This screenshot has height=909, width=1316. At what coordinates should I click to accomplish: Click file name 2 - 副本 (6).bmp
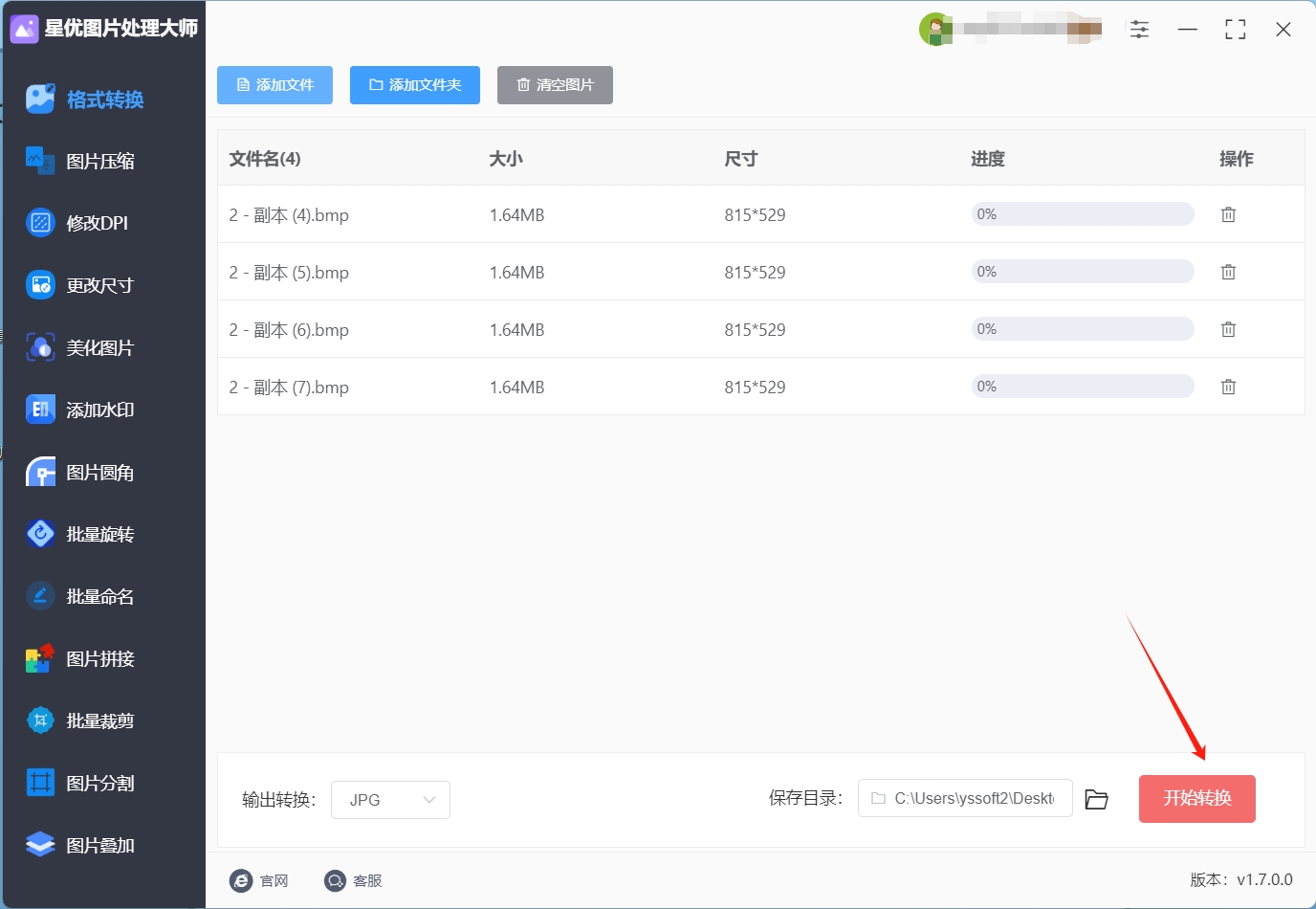click(x=289, y=330)
